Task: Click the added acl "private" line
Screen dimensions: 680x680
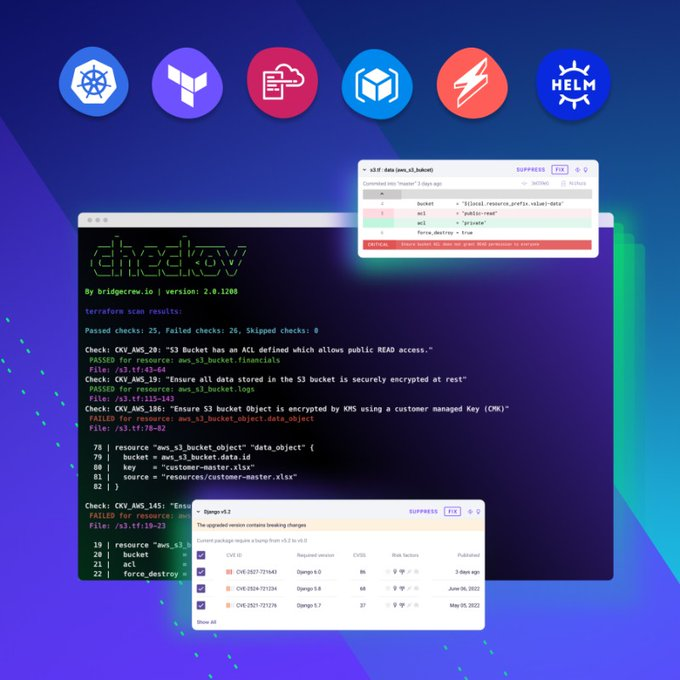Action: coord(477,223)
